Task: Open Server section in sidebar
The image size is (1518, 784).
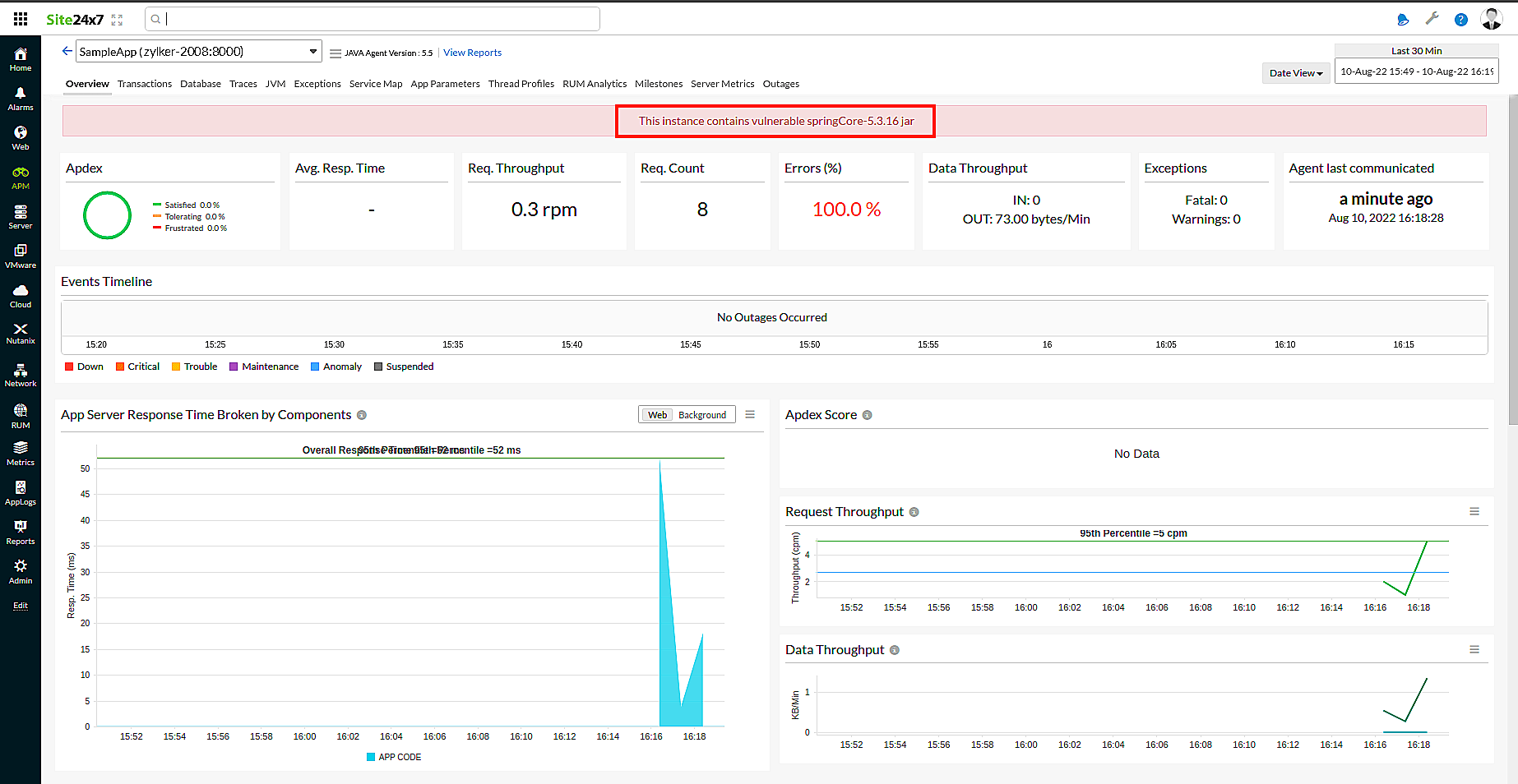Action: coord(21,217)
